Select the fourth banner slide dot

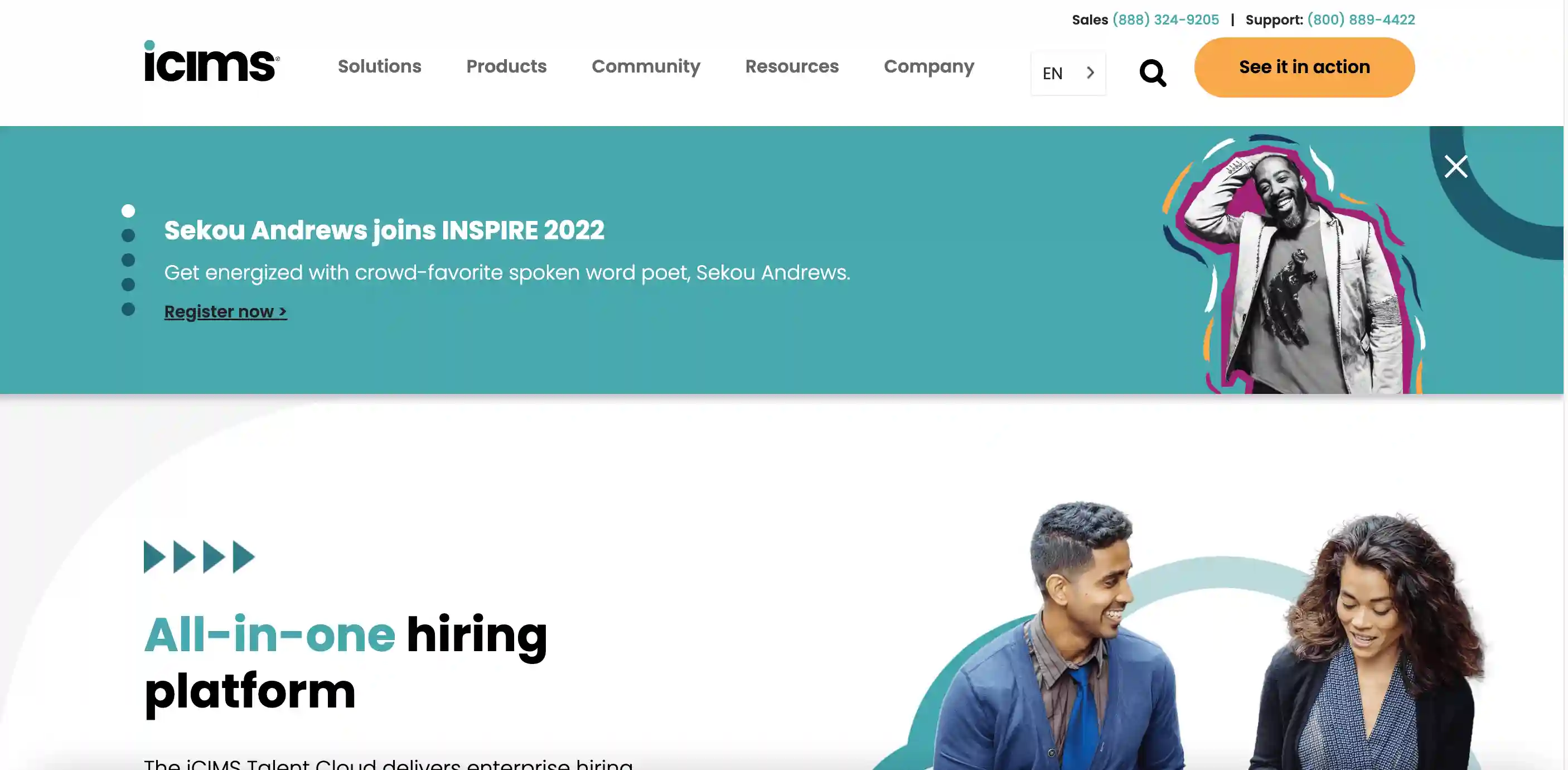[128, 285]
